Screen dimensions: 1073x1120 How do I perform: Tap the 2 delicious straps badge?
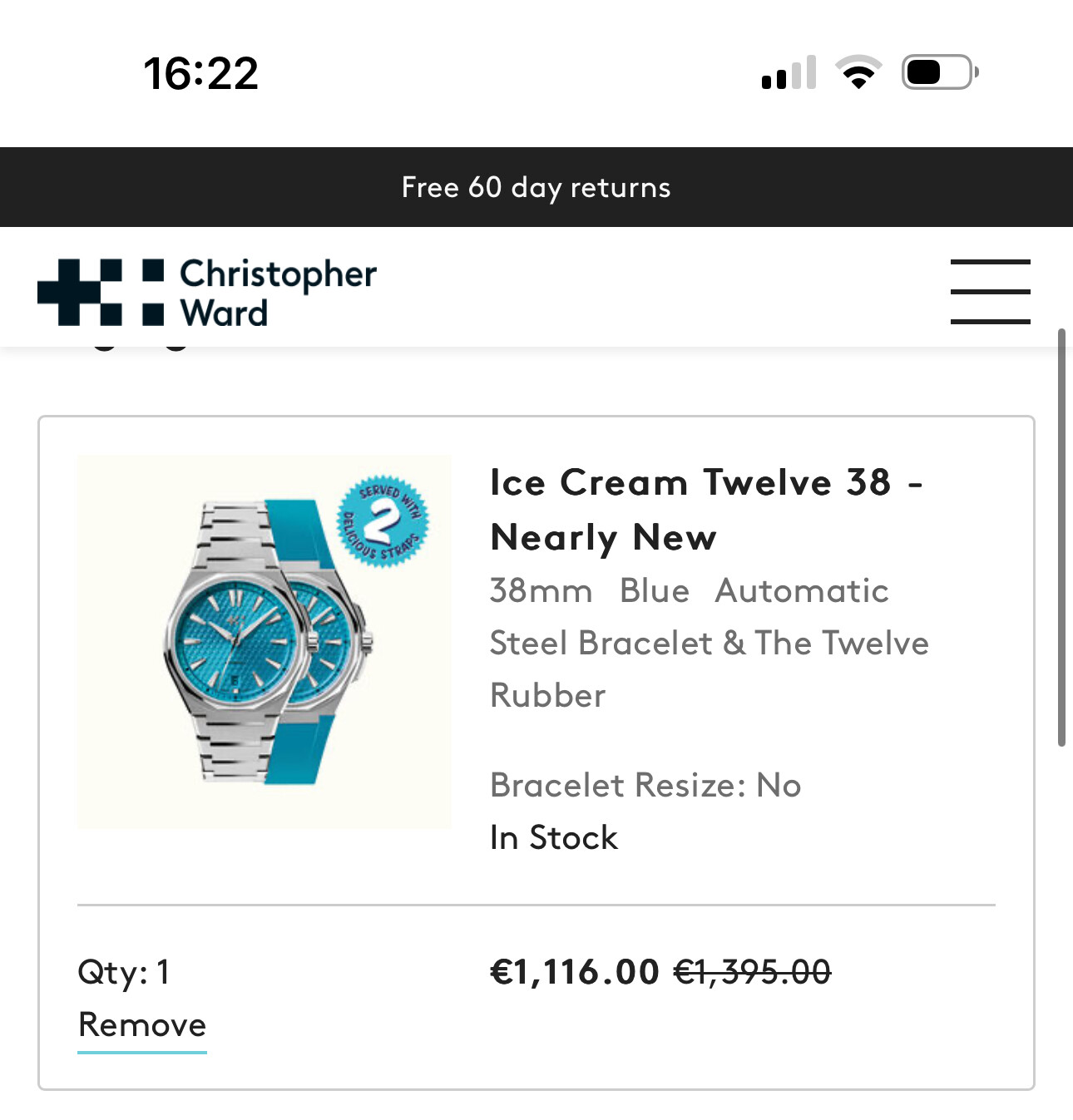(x=383, y=521)
